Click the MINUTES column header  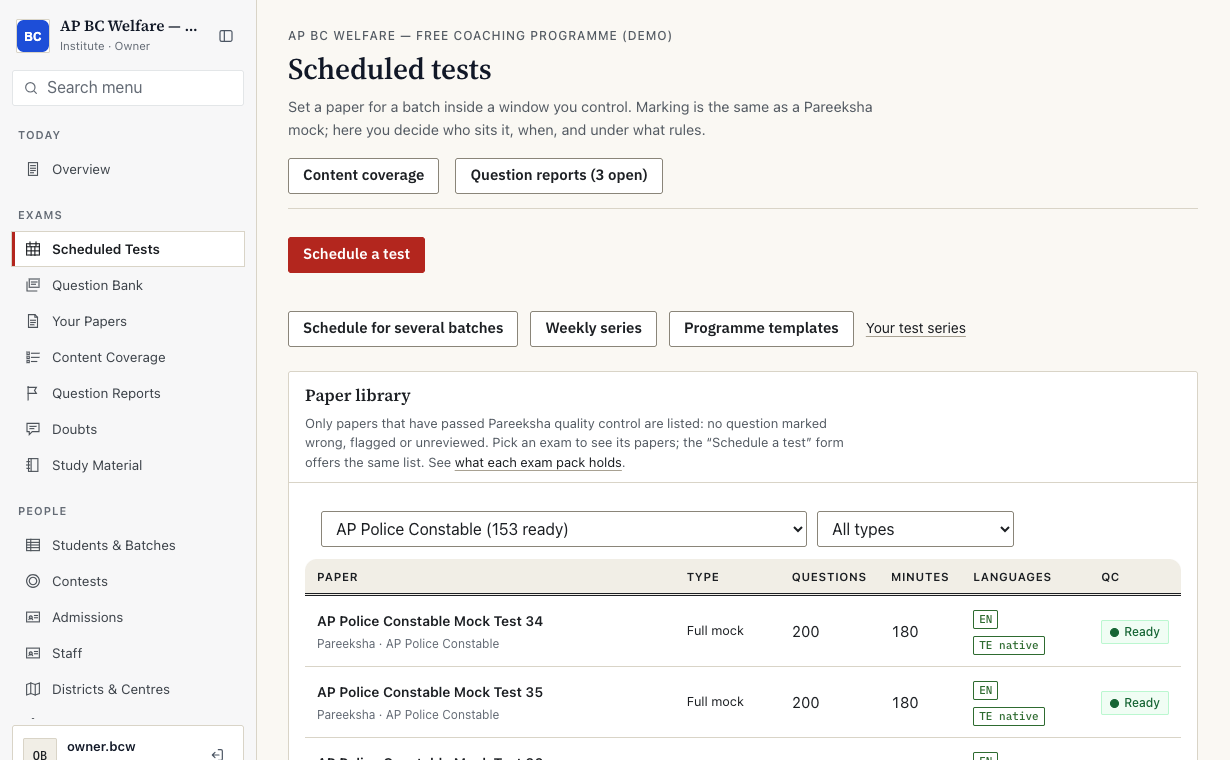(x=920, y=577)
